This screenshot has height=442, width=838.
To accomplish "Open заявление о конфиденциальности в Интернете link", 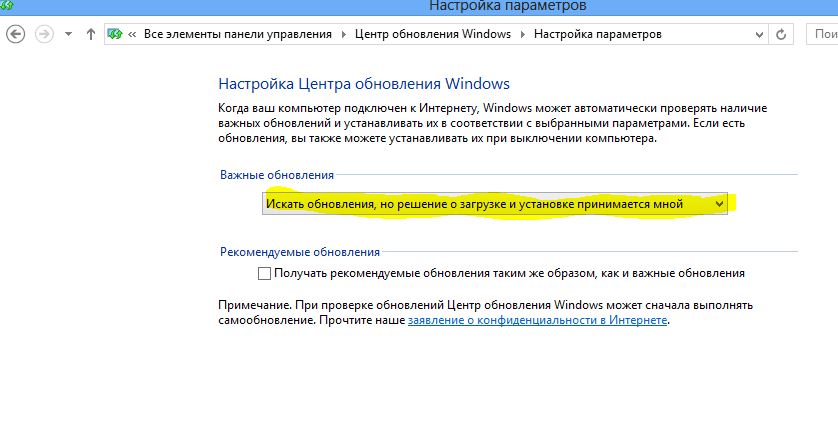I will 537,320.
